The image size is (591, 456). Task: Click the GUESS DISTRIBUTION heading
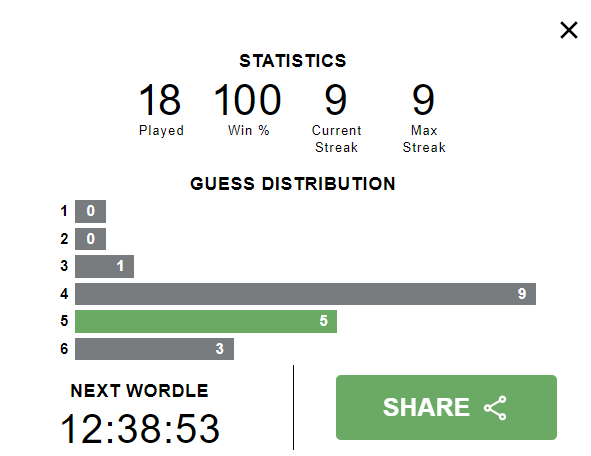tap(293, 184)
